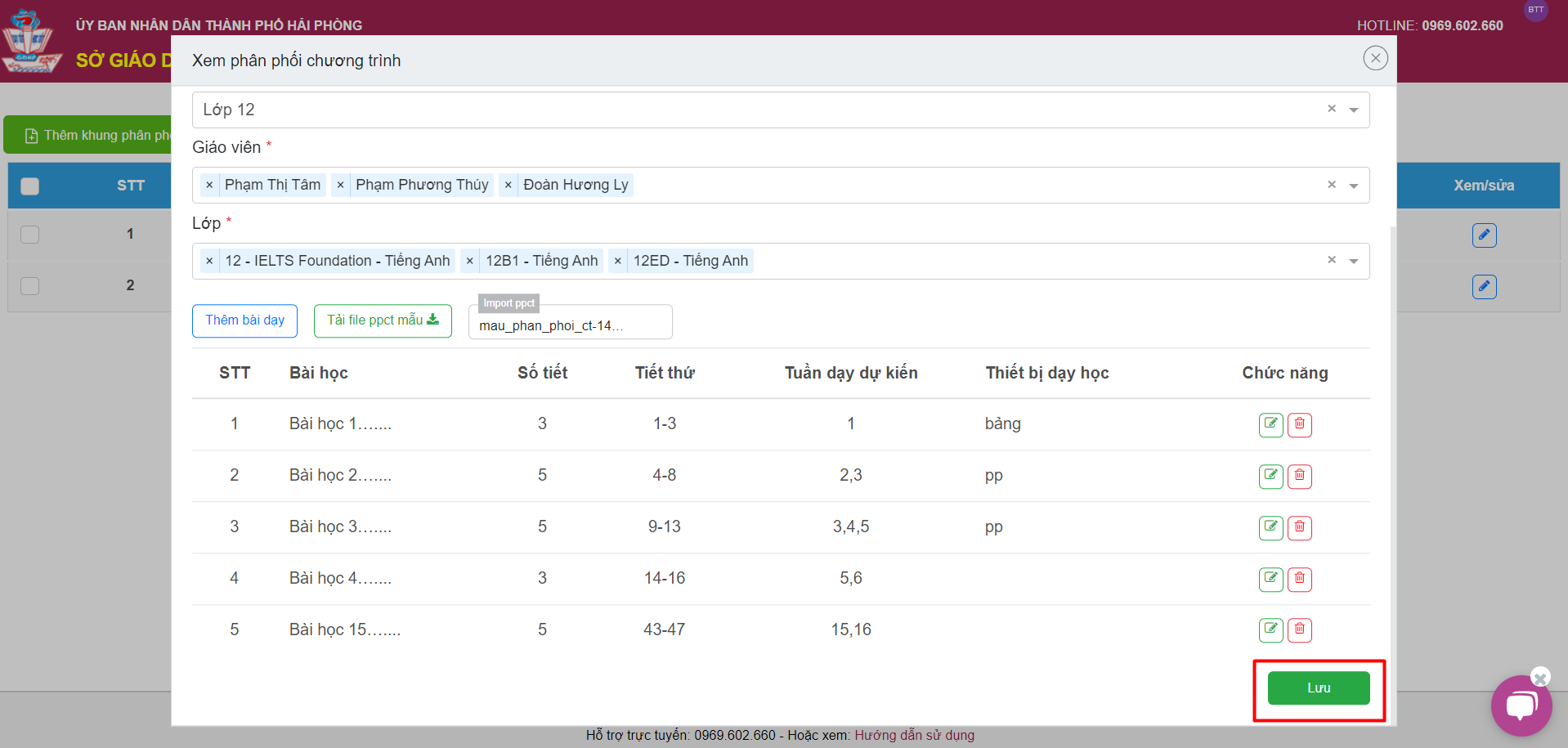Toggle the select-all checkbox in header

[x=30, y=186]
